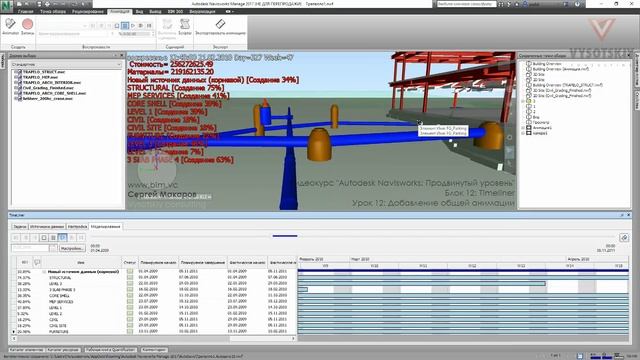Switch to the Главная ribbon tab
The width and height of the screenshot is (640, 360).
point(25,11)
